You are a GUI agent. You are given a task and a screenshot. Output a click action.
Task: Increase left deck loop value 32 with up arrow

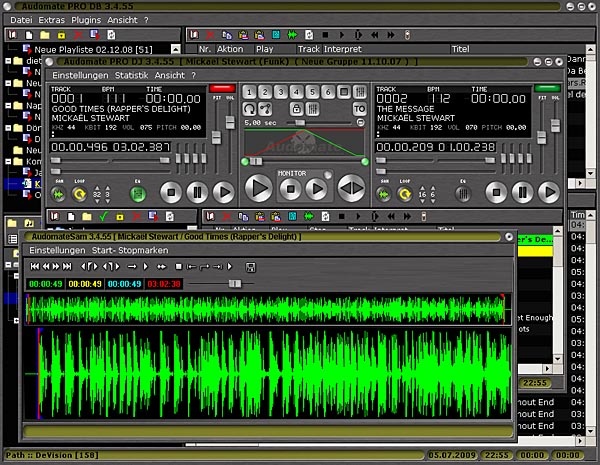(x=97, y=188)
